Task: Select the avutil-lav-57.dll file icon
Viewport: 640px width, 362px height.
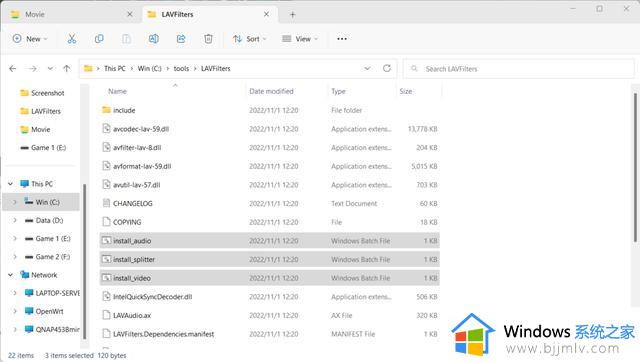Action: pos(106,184)
